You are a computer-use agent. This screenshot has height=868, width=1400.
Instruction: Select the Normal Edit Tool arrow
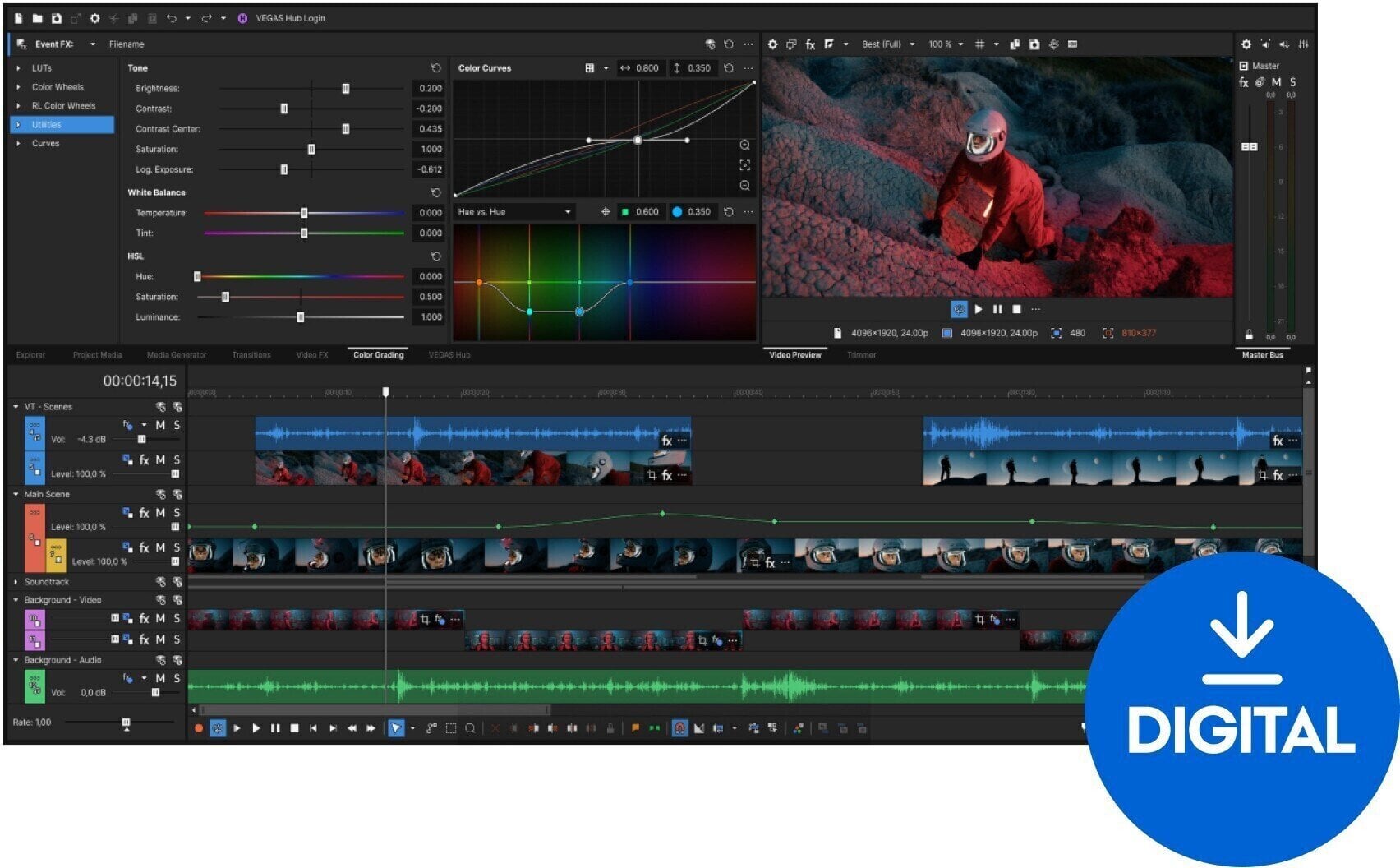click(396, 727)
